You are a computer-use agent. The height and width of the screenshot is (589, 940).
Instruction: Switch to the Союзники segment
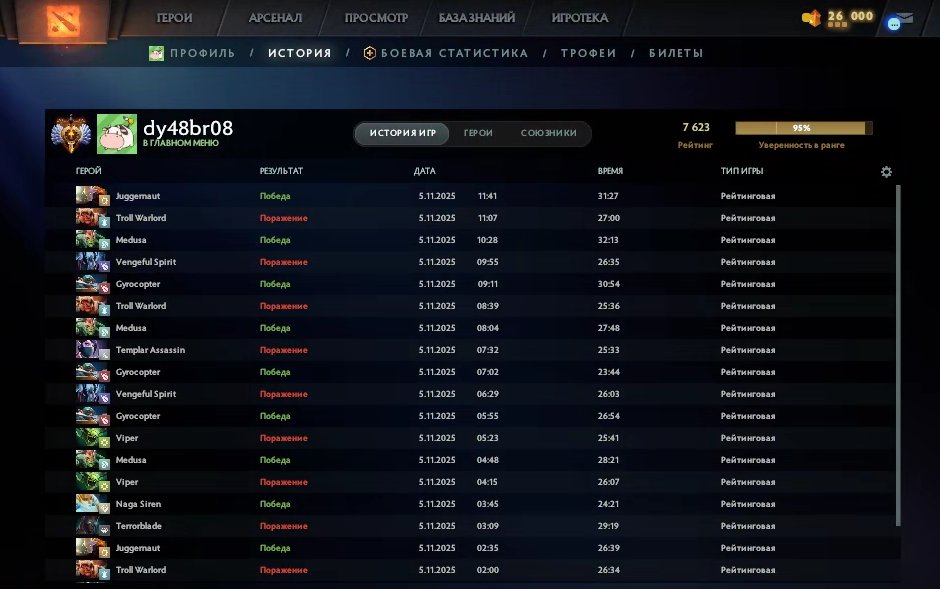548,134
